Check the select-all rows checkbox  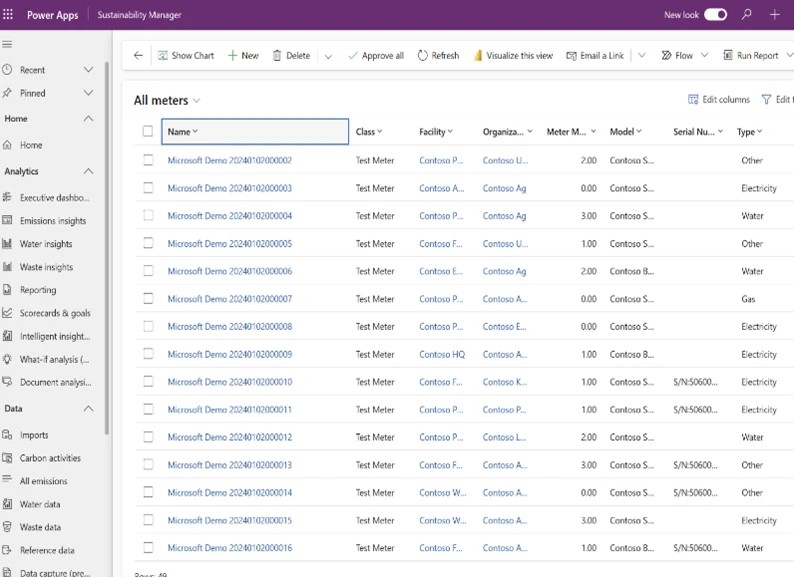tap(148, 132)
